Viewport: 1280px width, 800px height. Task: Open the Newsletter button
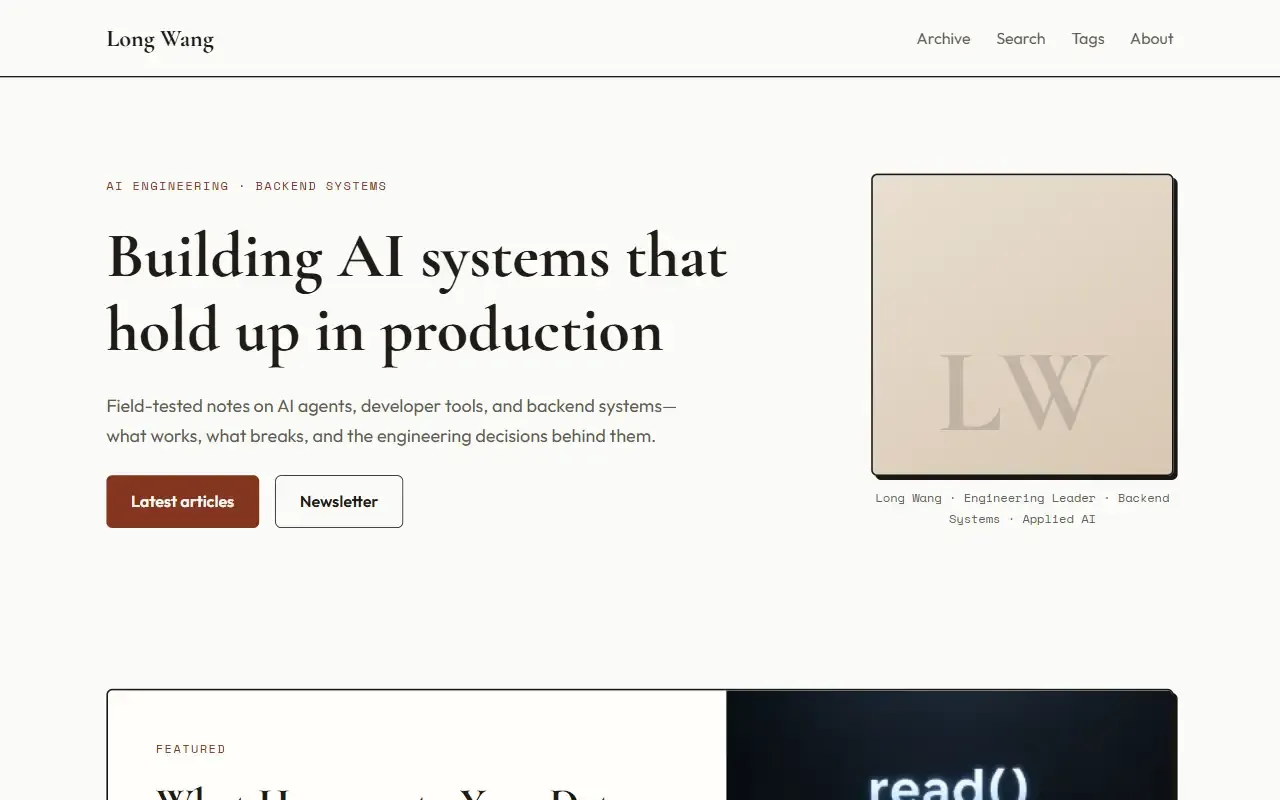click(x=339, y=501)
